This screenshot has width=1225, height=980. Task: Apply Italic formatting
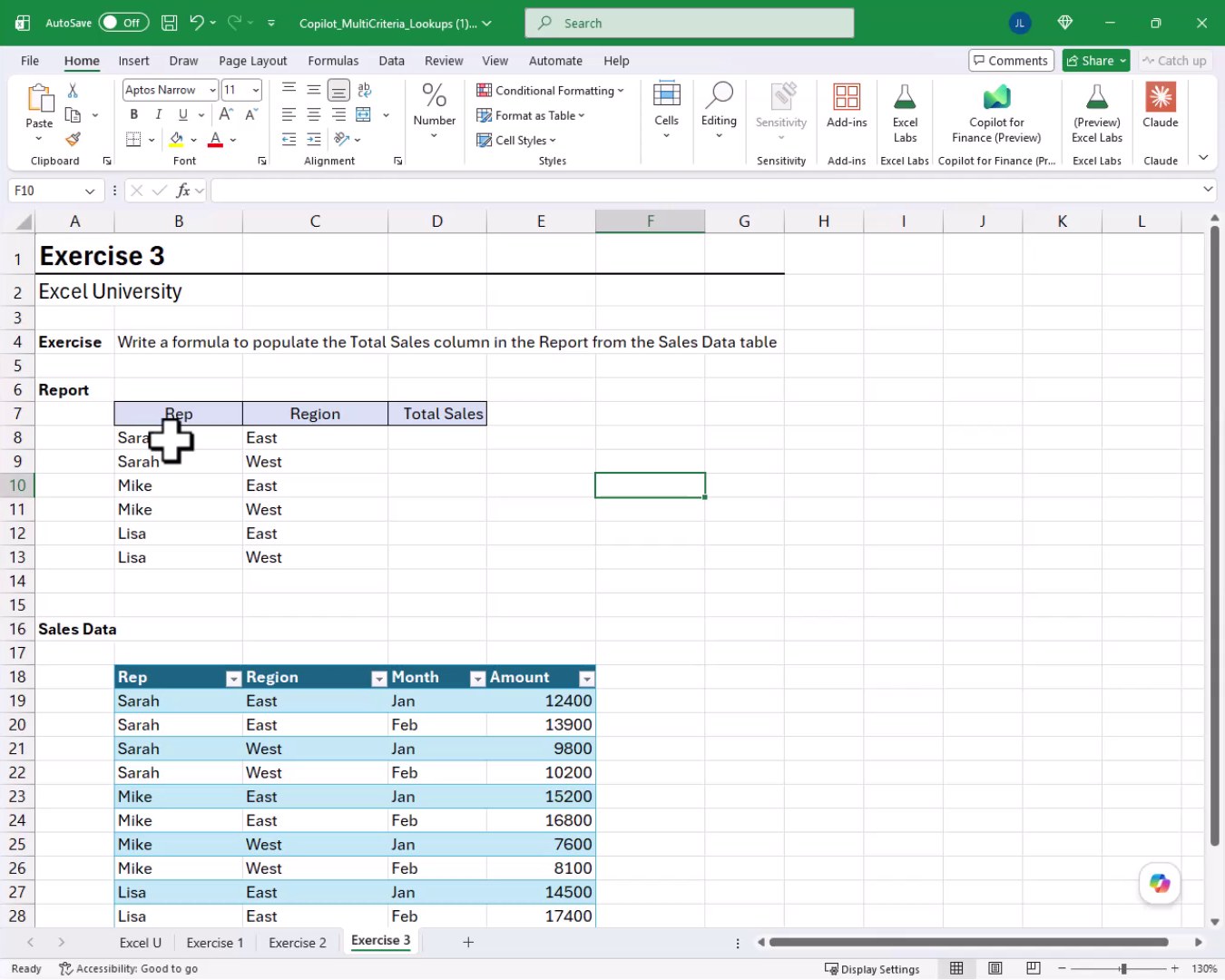[158, 114]
